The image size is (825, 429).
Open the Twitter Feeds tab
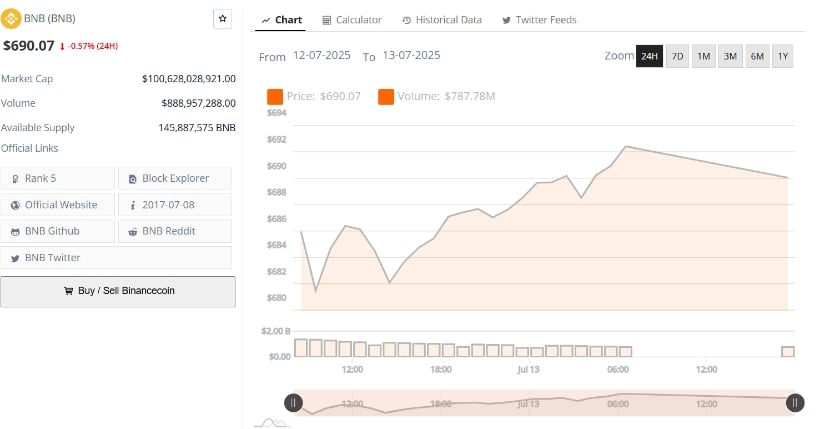(x=539, y=20)
